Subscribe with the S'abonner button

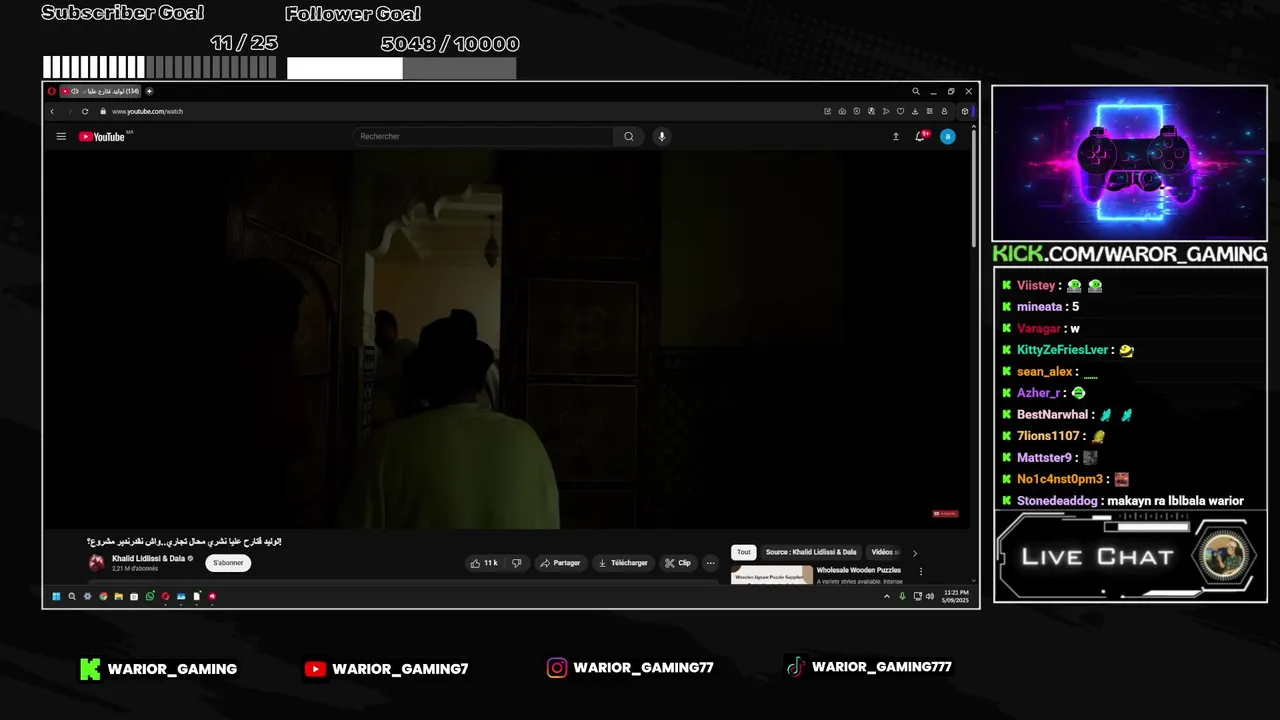point(228,563)
